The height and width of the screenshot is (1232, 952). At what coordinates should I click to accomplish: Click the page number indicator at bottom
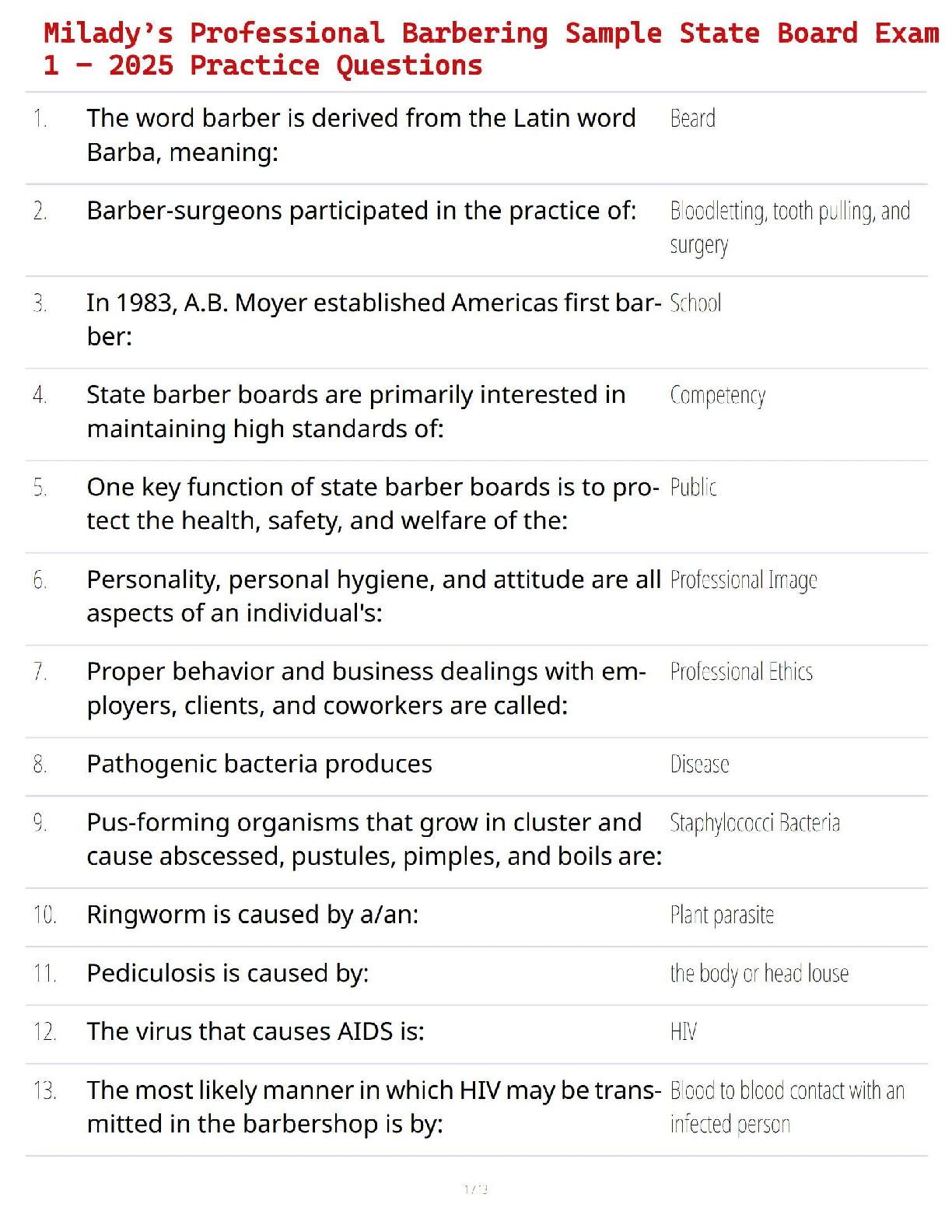[x=476, y=1189]
